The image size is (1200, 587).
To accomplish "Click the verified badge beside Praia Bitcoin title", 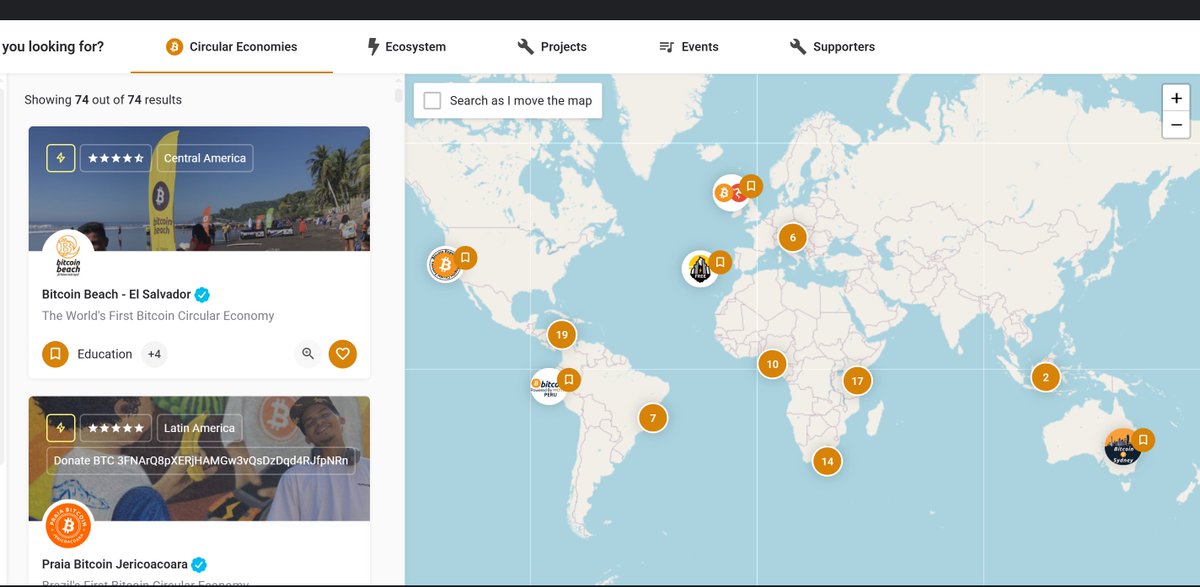I will (199, 564).
